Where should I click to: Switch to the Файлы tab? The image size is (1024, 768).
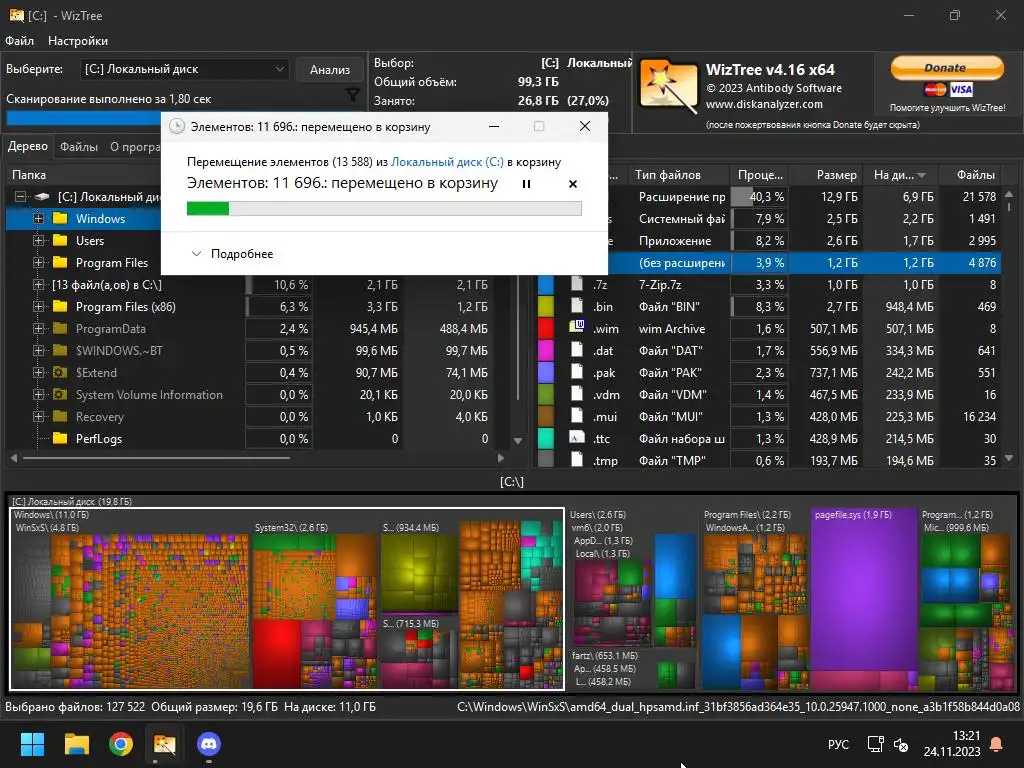79,147
